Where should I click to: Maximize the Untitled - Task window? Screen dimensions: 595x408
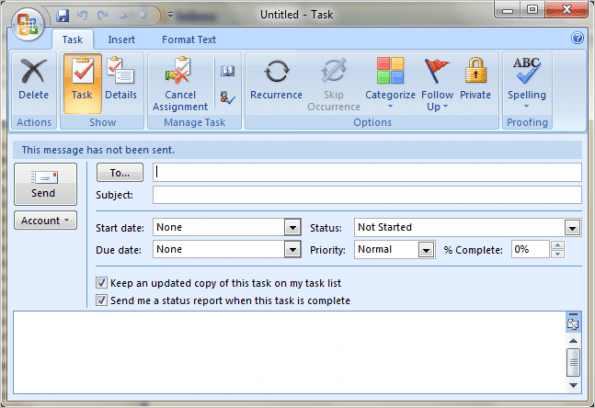tap(532, 9)
